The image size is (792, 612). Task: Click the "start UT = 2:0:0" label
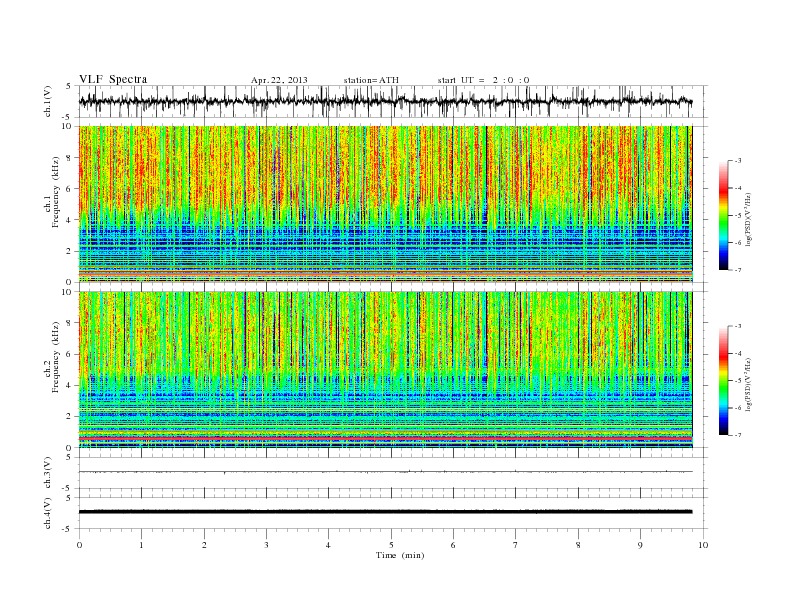pyautogui.click(x=483, y=80)
